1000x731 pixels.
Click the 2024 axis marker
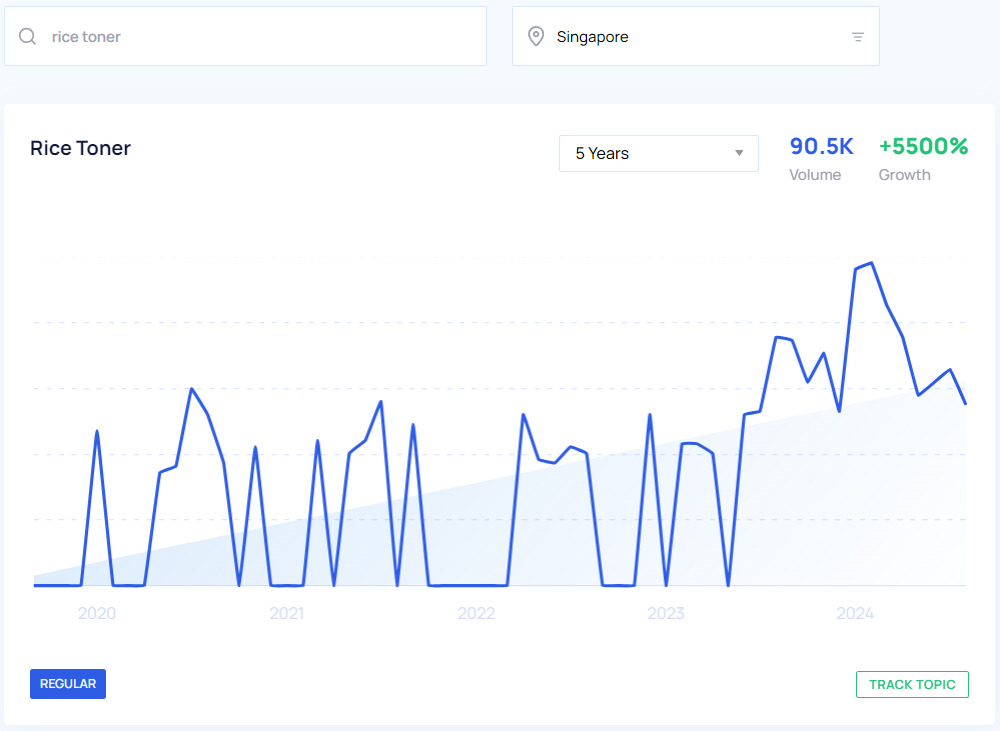click(x=855, y=613)
